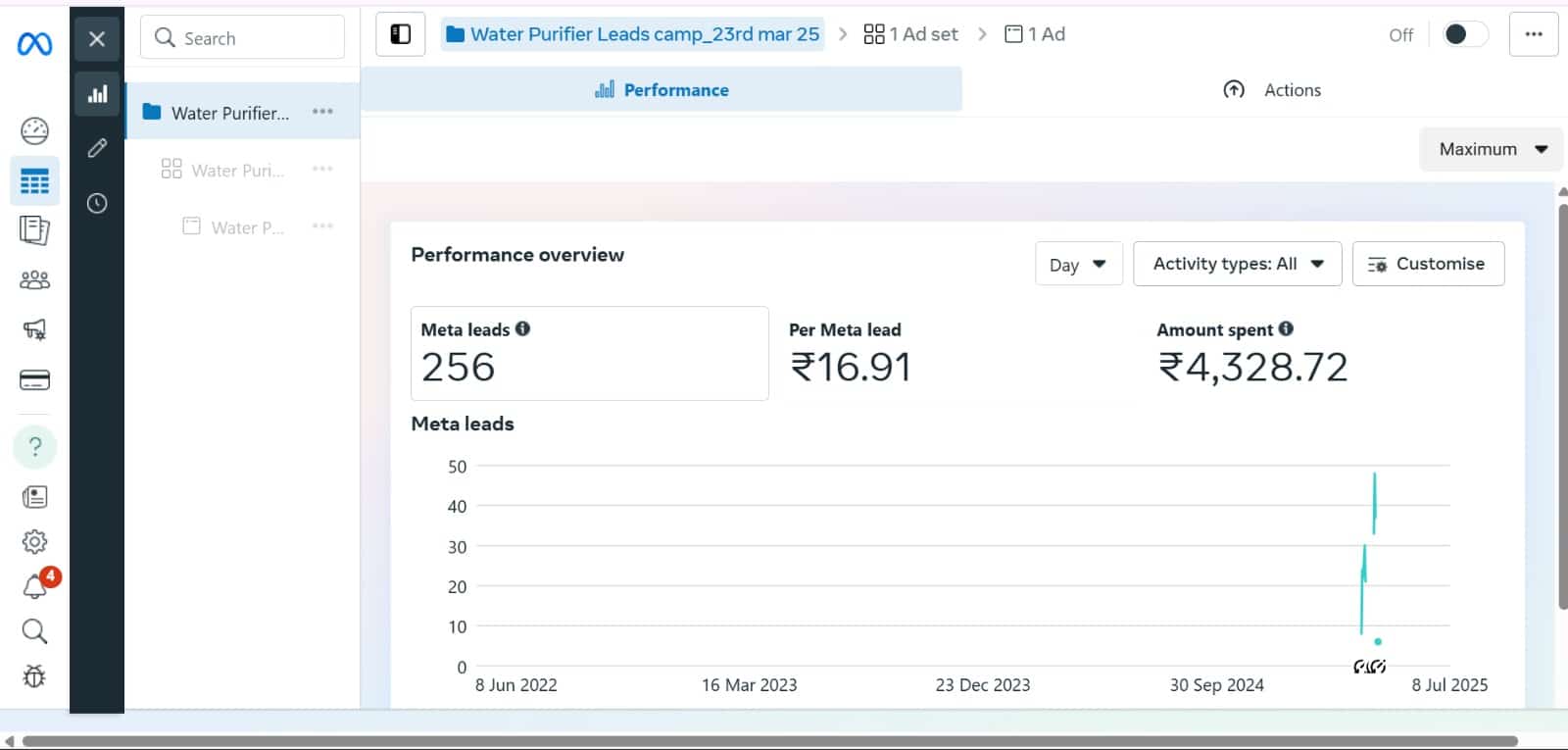Open the notifications bell icon
The width and height of the screenshot is (1568, 750).
tap(34, 586)
